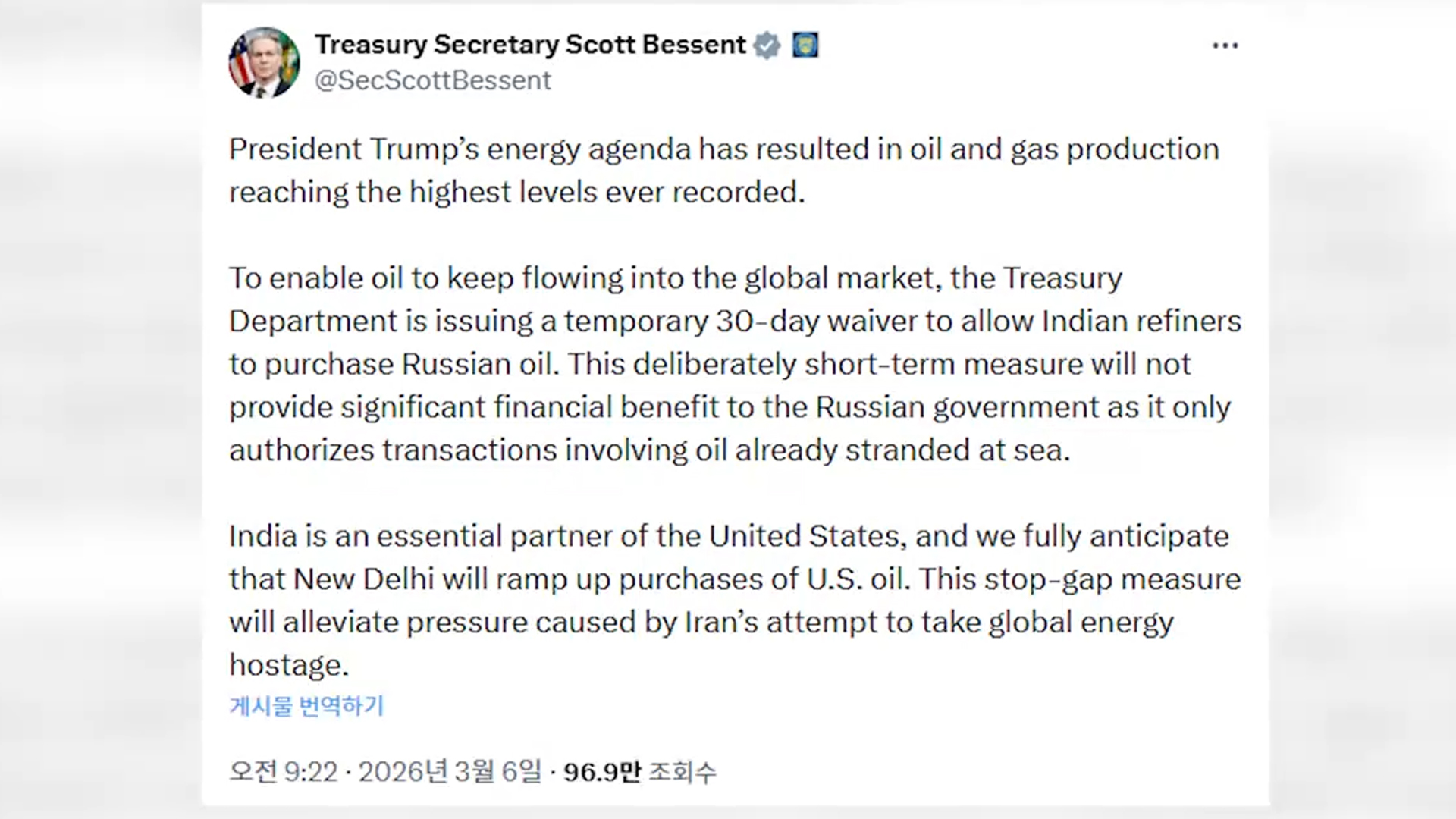Click the Treasury affiliation badge icon
Image resolution: width=1456 pixels, height=819 pixels.
tap(805, 45)
